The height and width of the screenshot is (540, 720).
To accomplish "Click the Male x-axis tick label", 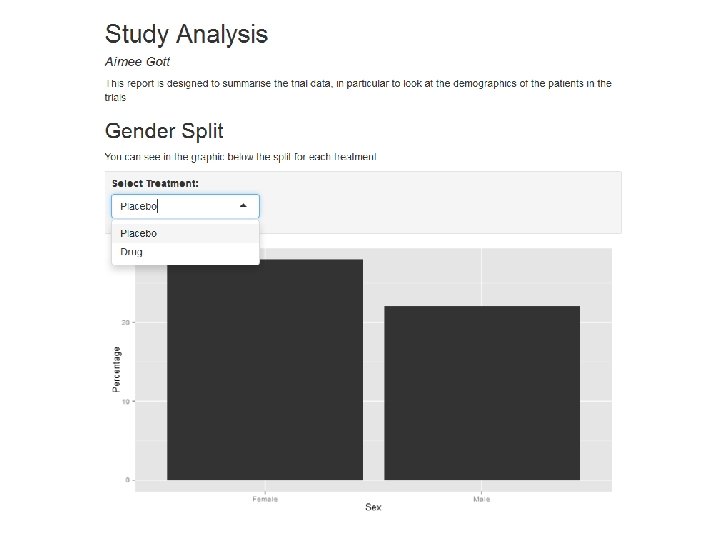I will [x=481, y=498].
